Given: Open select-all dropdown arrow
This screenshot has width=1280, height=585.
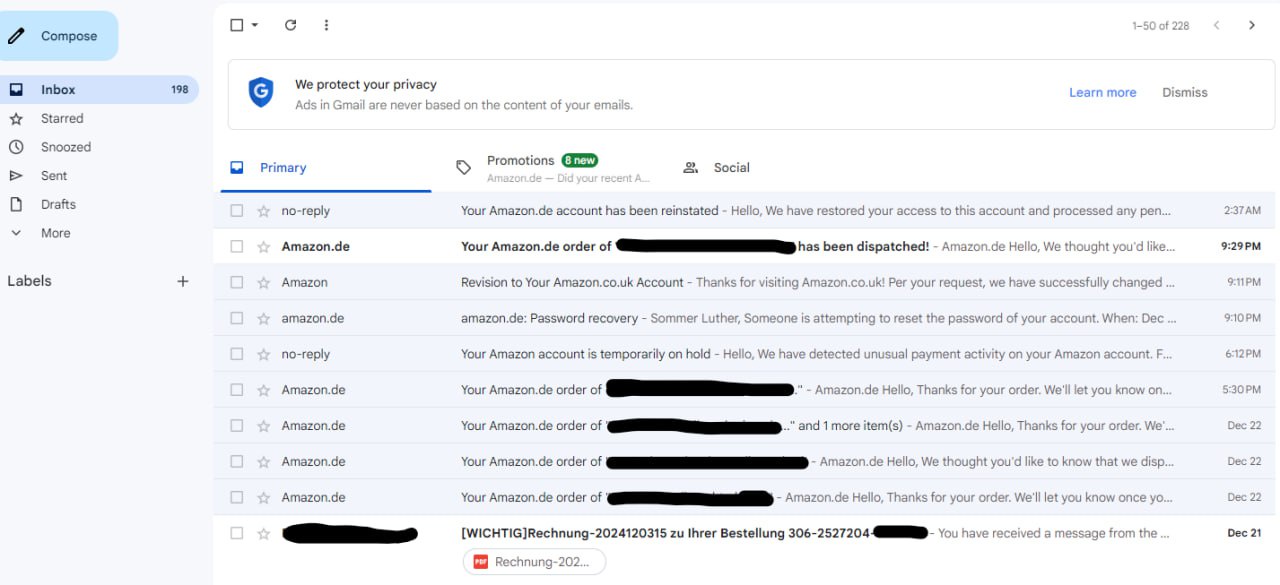Looking at the screenshot, I should (255, 25).
